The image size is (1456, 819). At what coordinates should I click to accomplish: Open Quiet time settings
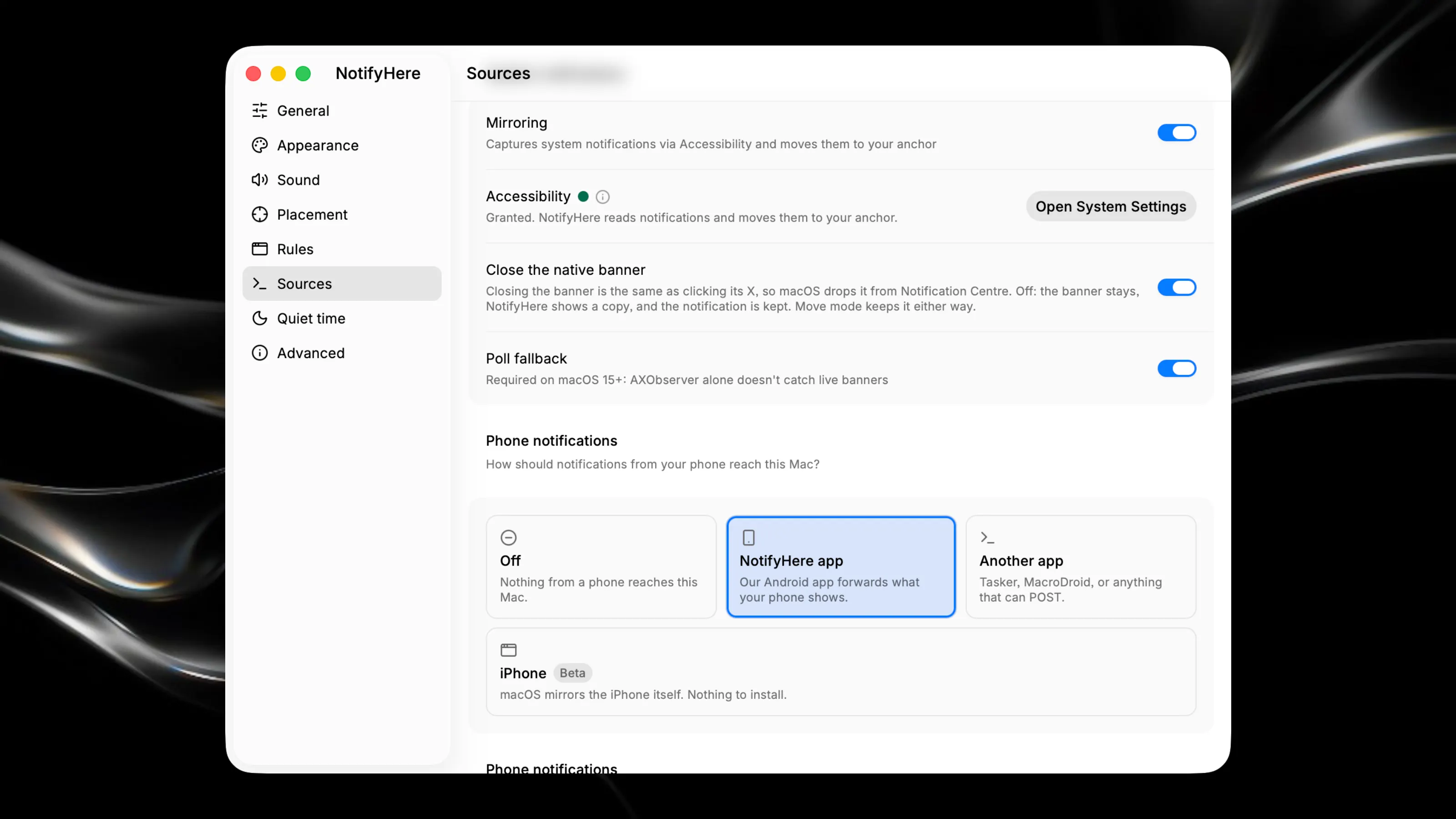[342, 318]
